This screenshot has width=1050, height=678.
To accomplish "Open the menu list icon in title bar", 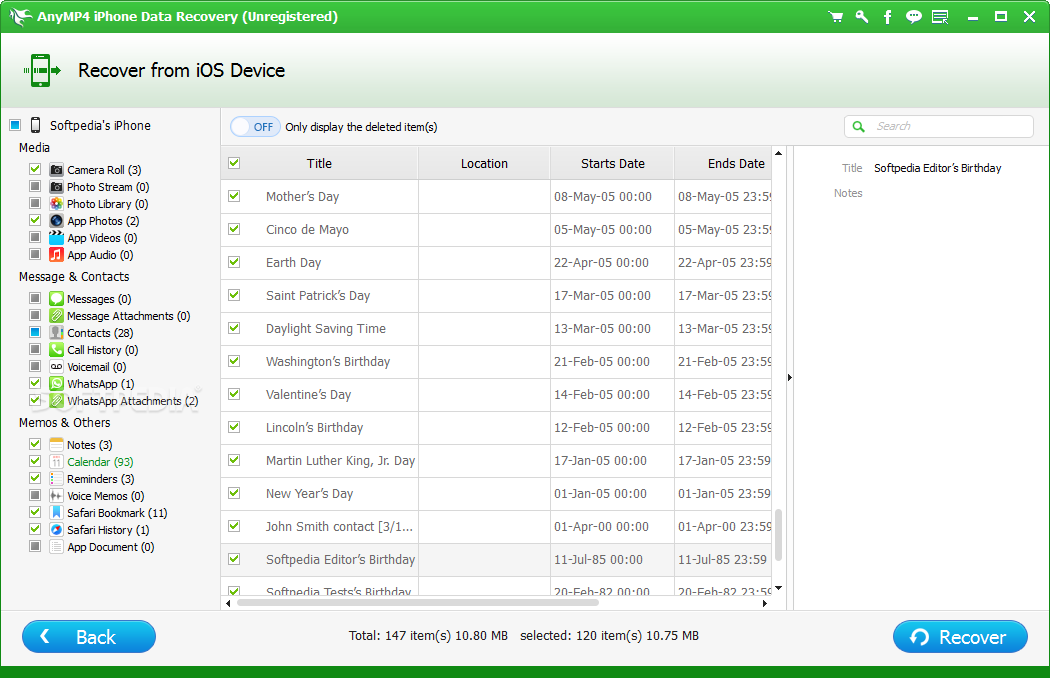I will (940, 17).
